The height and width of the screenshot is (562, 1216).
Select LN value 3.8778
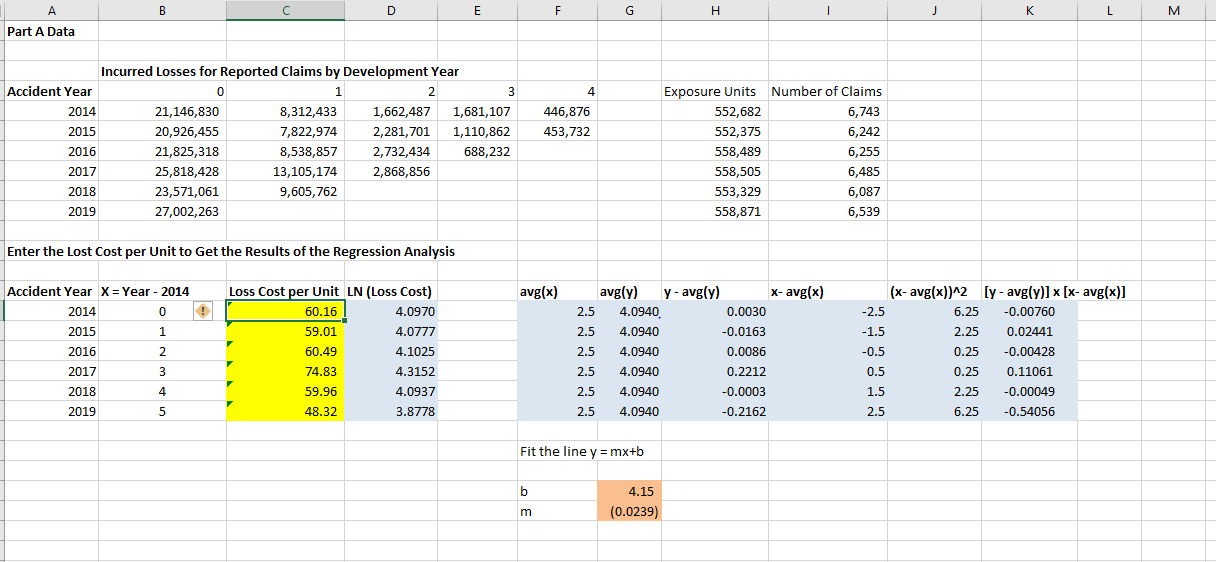415,411
